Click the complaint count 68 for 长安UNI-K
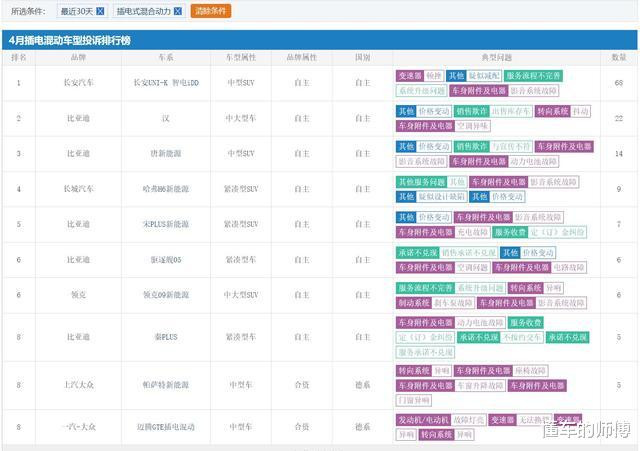 point(619,83)
